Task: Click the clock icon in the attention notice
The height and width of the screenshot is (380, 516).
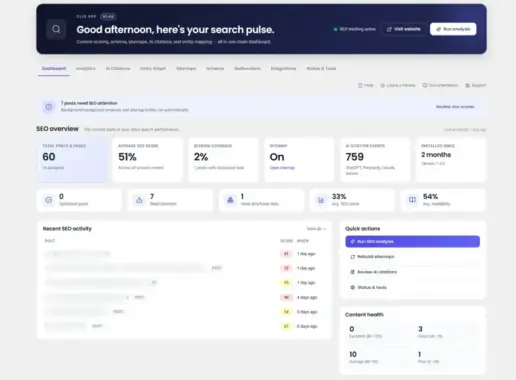Action: [x=49, y=107]
